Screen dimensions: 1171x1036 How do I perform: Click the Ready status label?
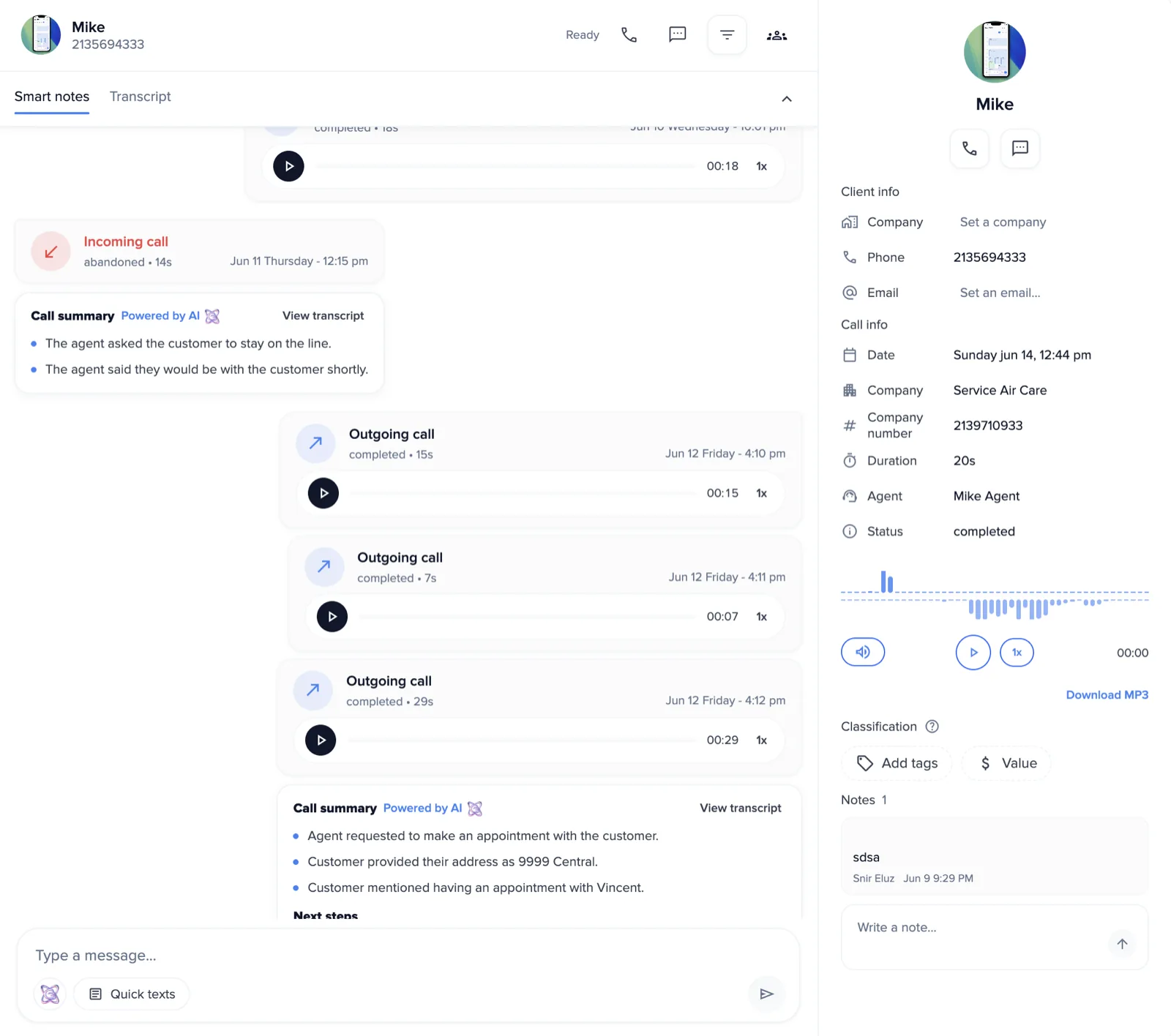582,35
